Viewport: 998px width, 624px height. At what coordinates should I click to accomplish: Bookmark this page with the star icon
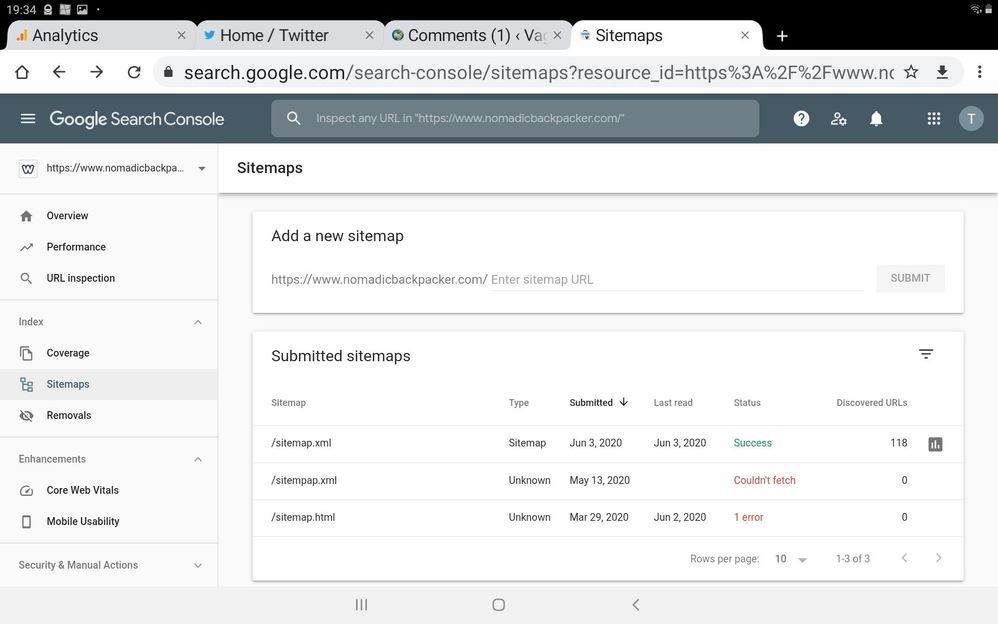tap(911, 72)
